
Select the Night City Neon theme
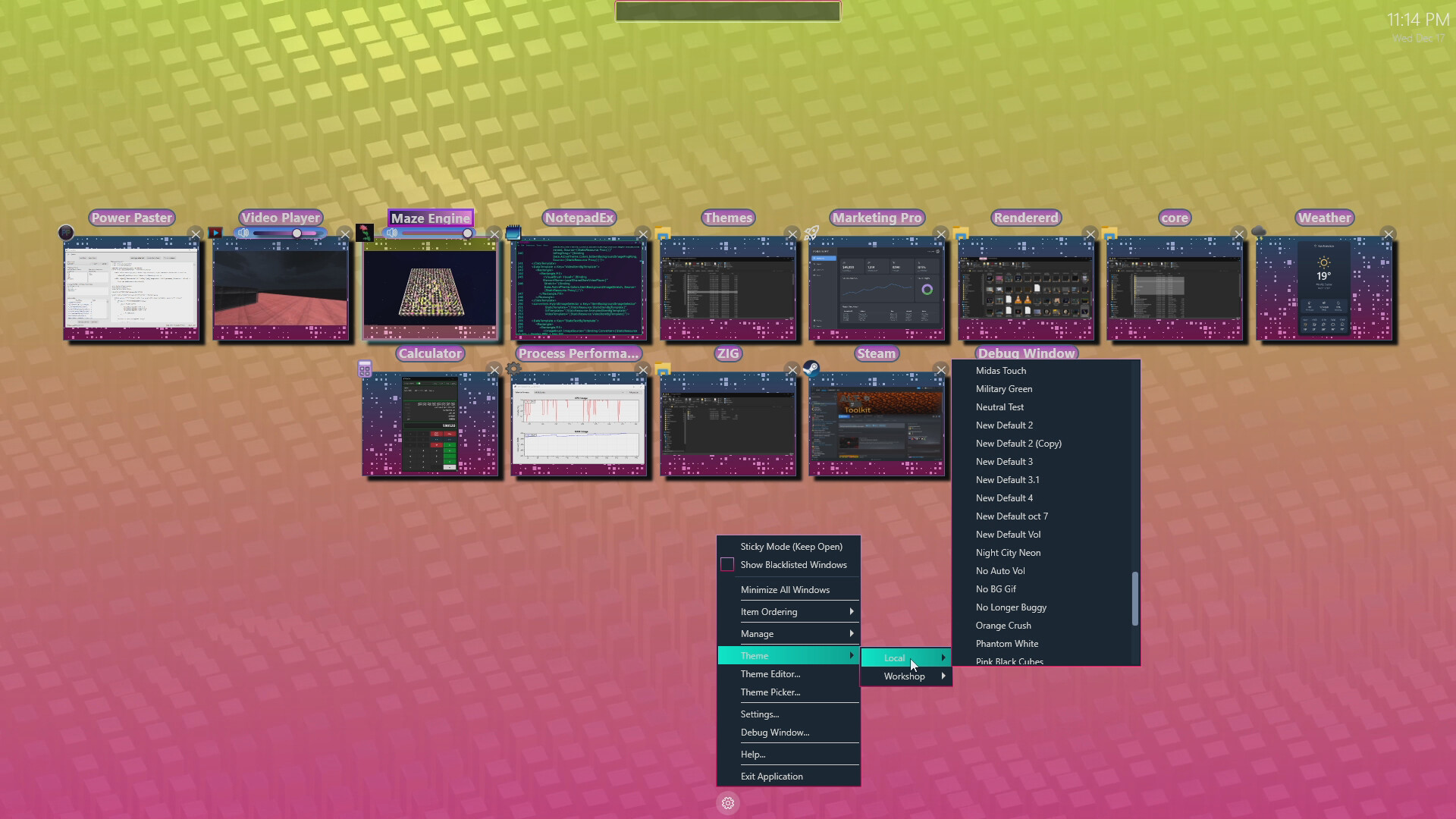point(1009,552)
